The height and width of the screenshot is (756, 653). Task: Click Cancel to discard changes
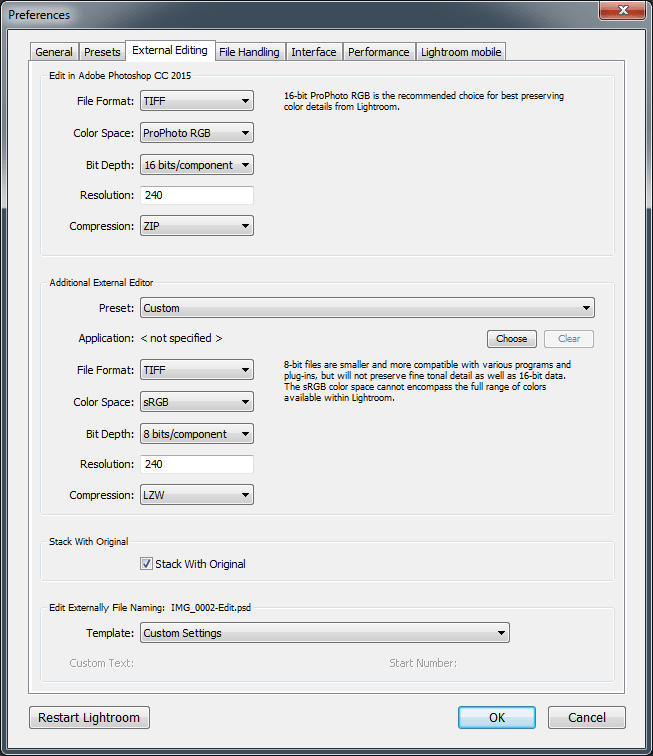click(x=587, y=717)
